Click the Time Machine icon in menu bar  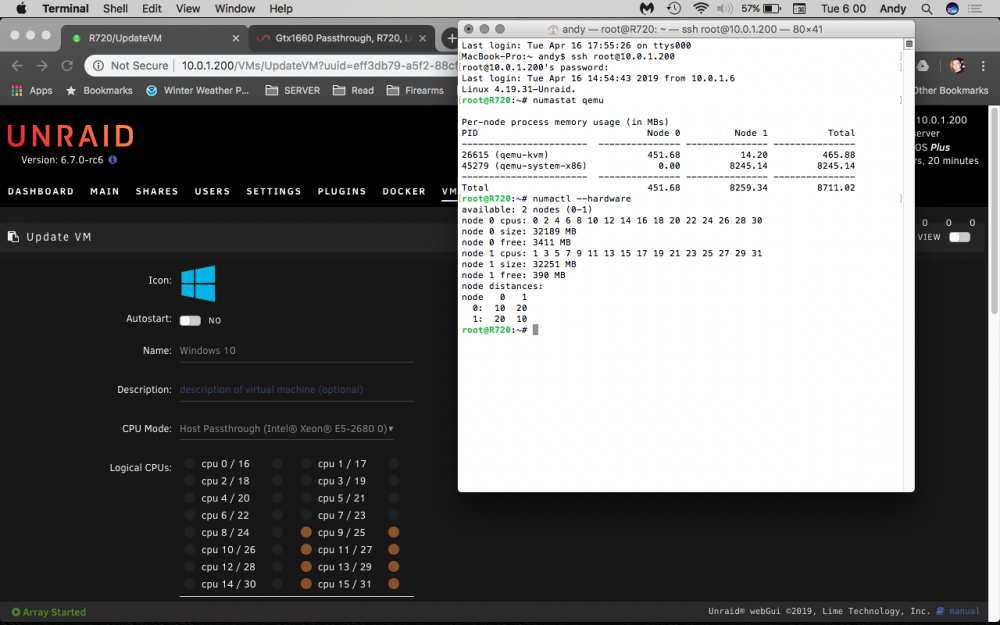pyautogui.click(x=673, y=9)
